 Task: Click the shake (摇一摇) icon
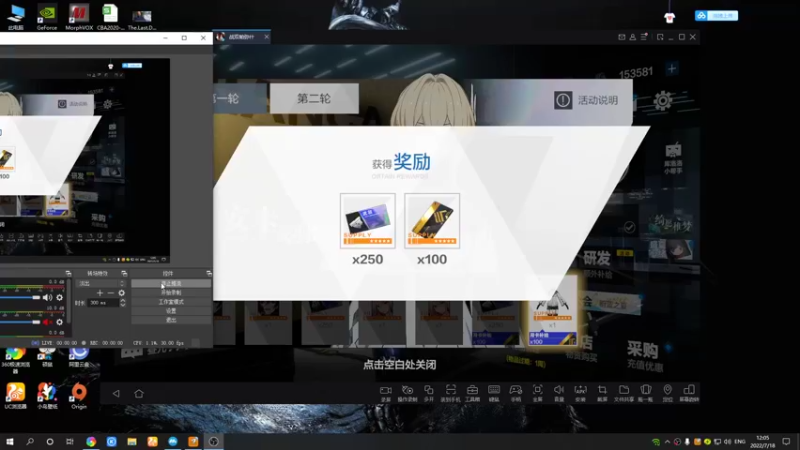[x=645, y=390]
